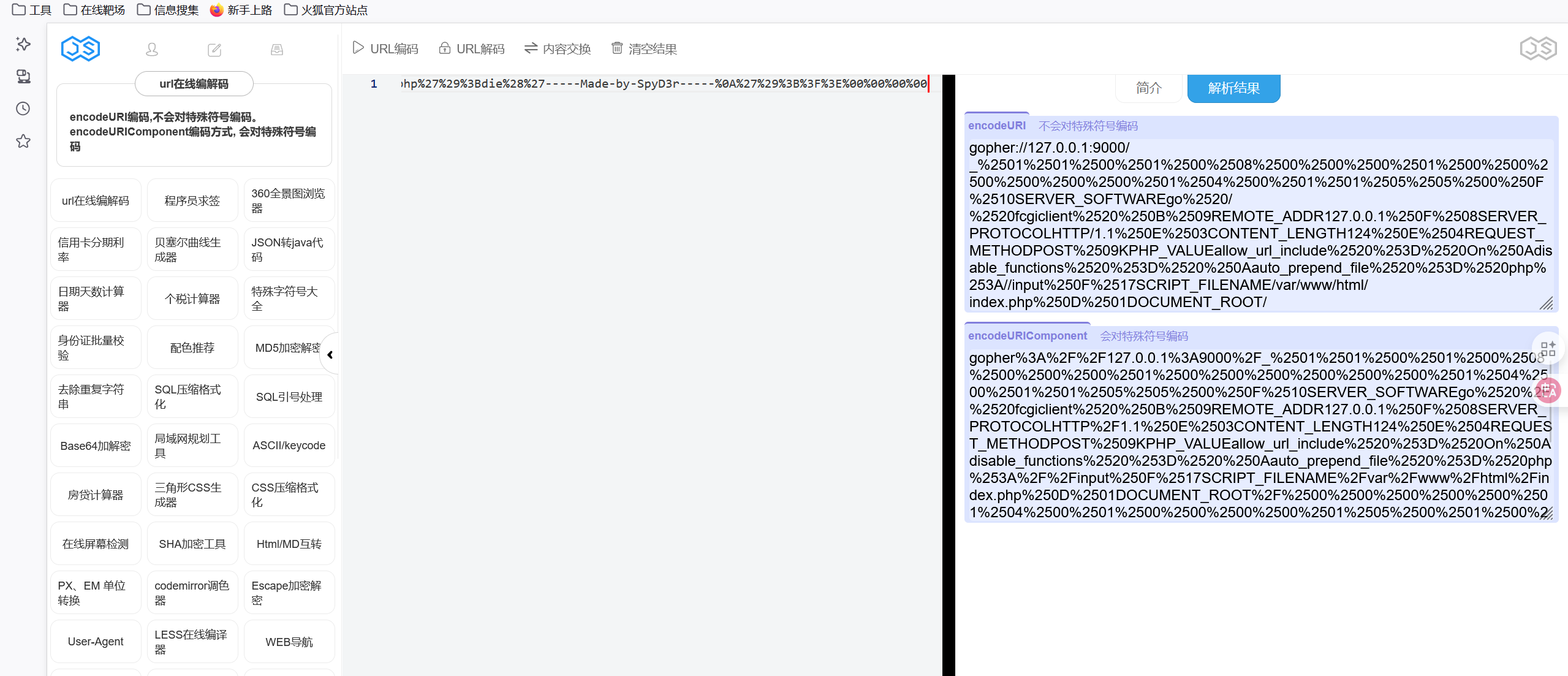Image resolution: width=1568 pixels, height=676 pixels.
Task: Select the sparkle icon in the far-left sidebar
Action: pos(23,44)
